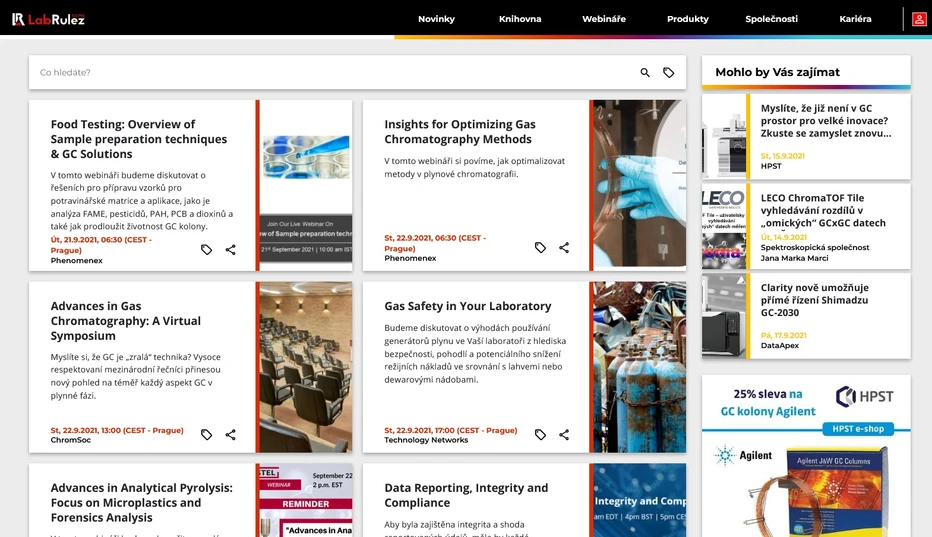
Task: Tag icon on Advances in Gas Chromatography card
Action: pyautogui.click(x=206, y=435)
